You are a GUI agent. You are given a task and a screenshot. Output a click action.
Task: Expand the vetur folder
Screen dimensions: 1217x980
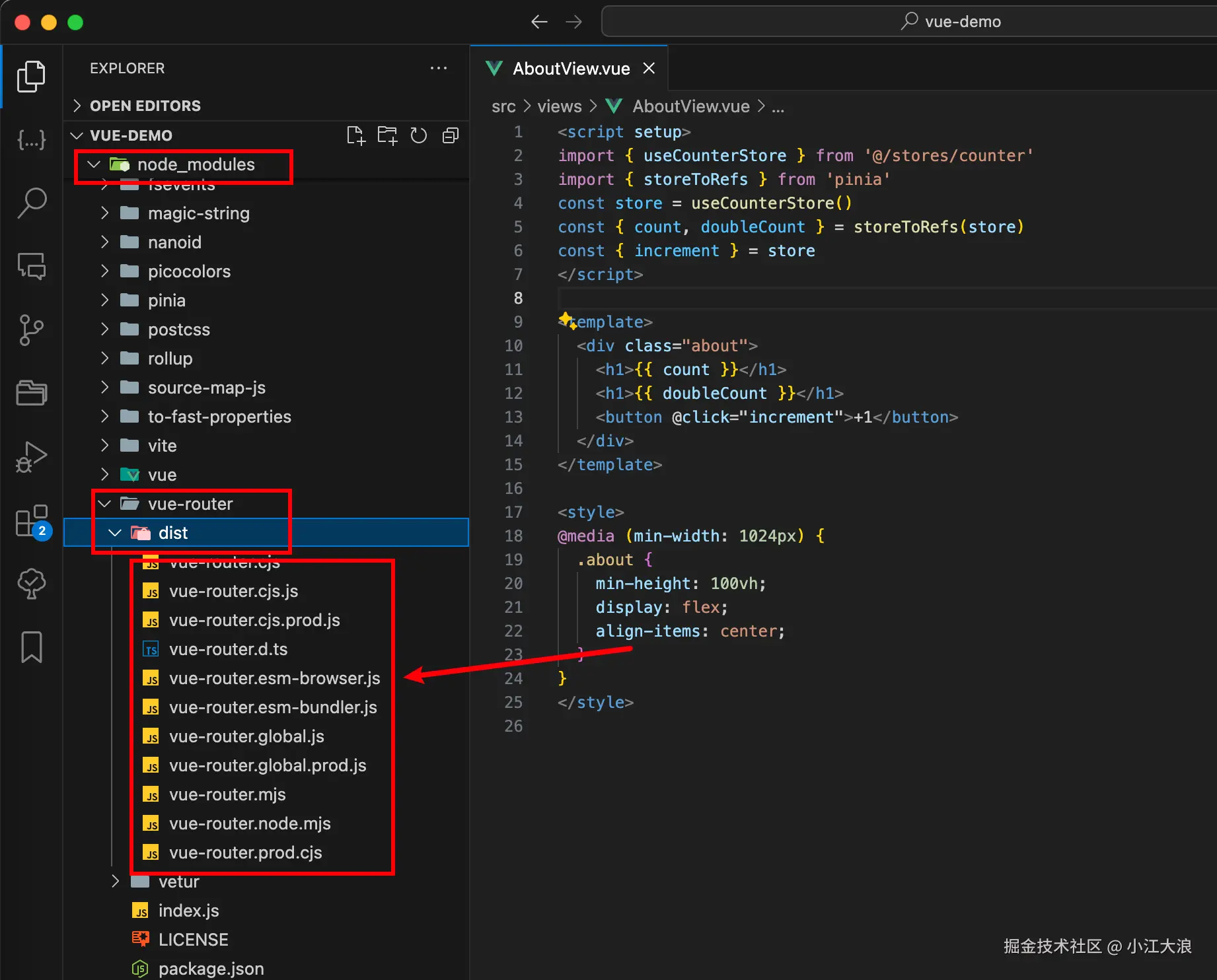pyautogui.click(x=178, y=882)
